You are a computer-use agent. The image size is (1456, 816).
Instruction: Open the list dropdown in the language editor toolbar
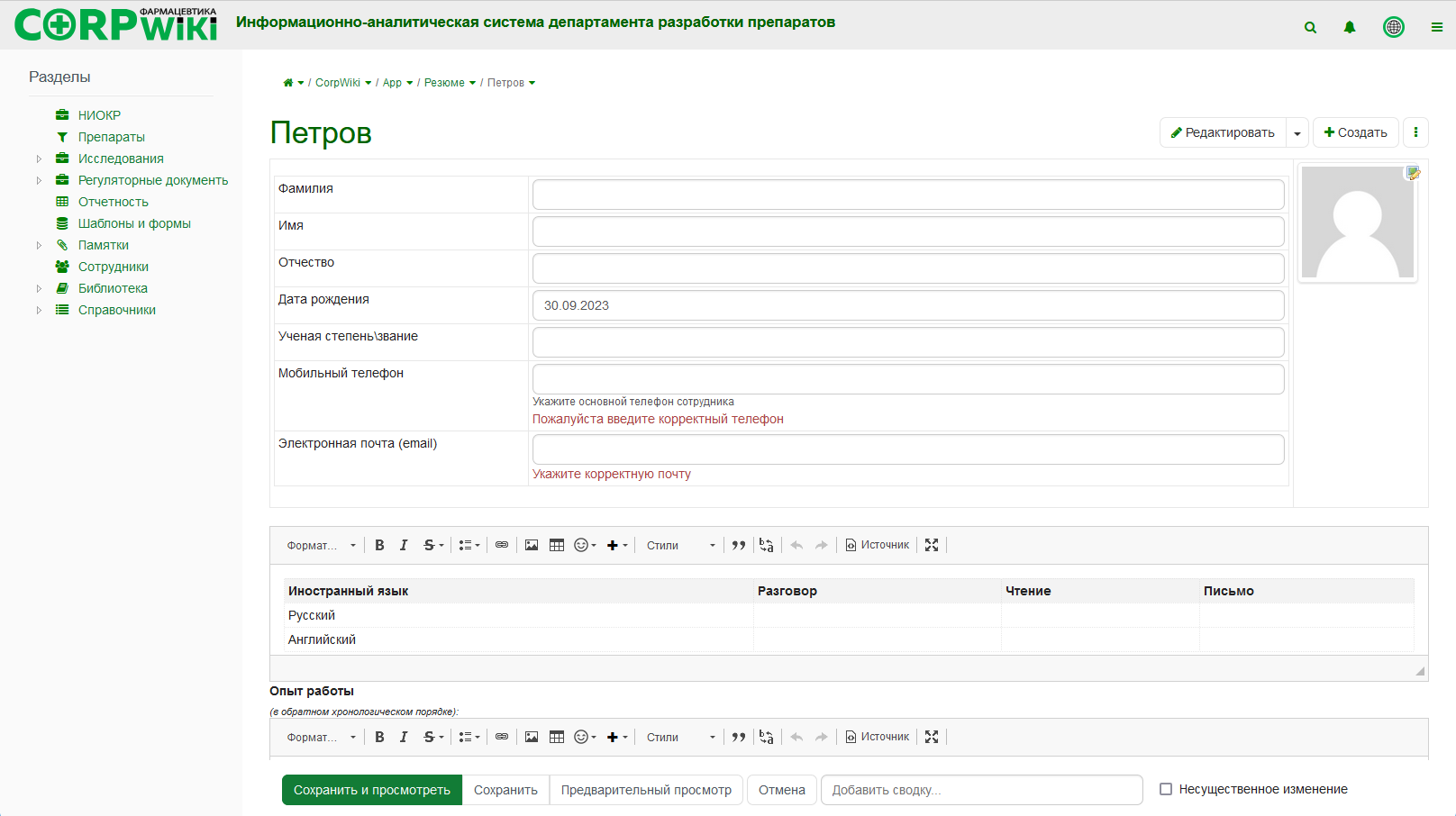(x=469, y=545)
